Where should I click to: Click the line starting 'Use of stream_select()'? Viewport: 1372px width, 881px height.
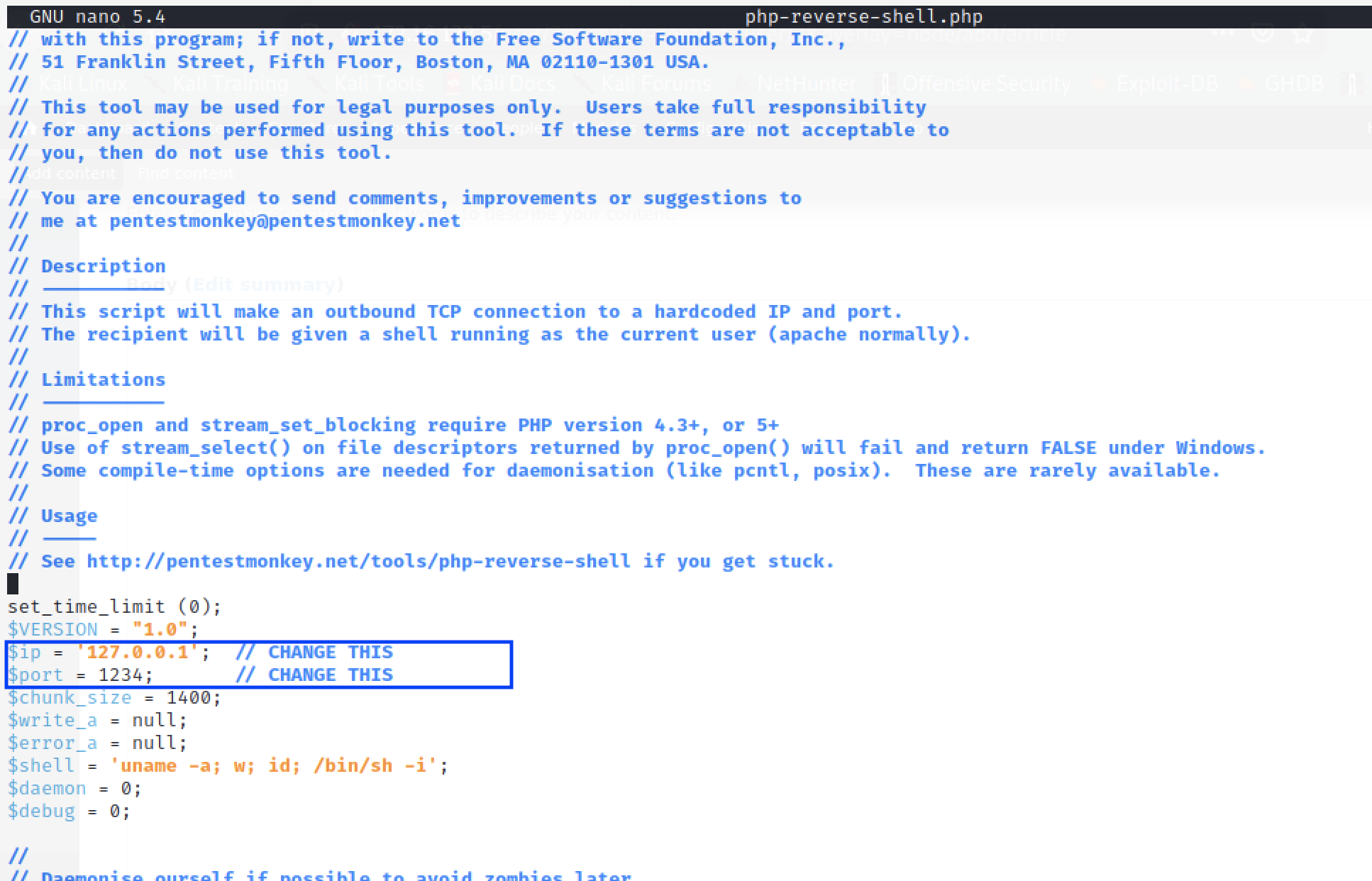tap(636, 448)
